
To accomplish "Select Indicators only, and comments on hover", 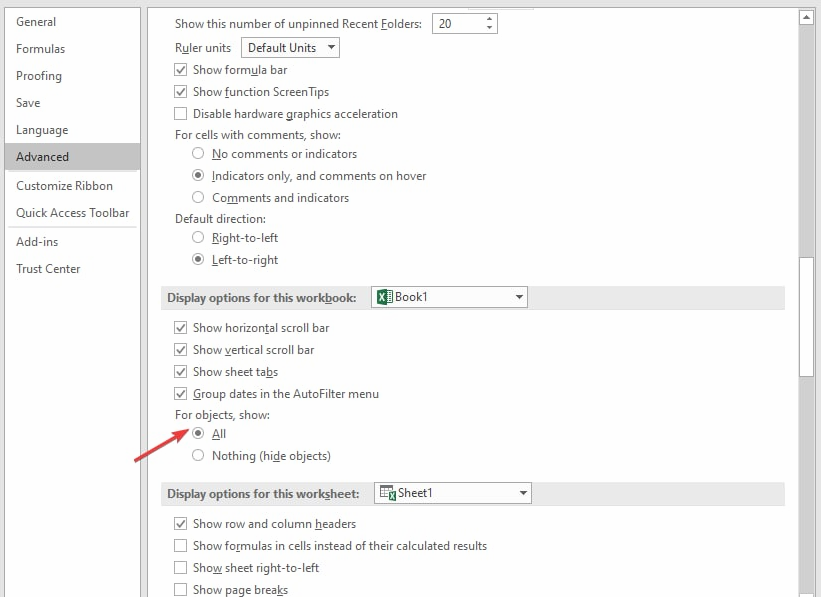I will 198,175.
